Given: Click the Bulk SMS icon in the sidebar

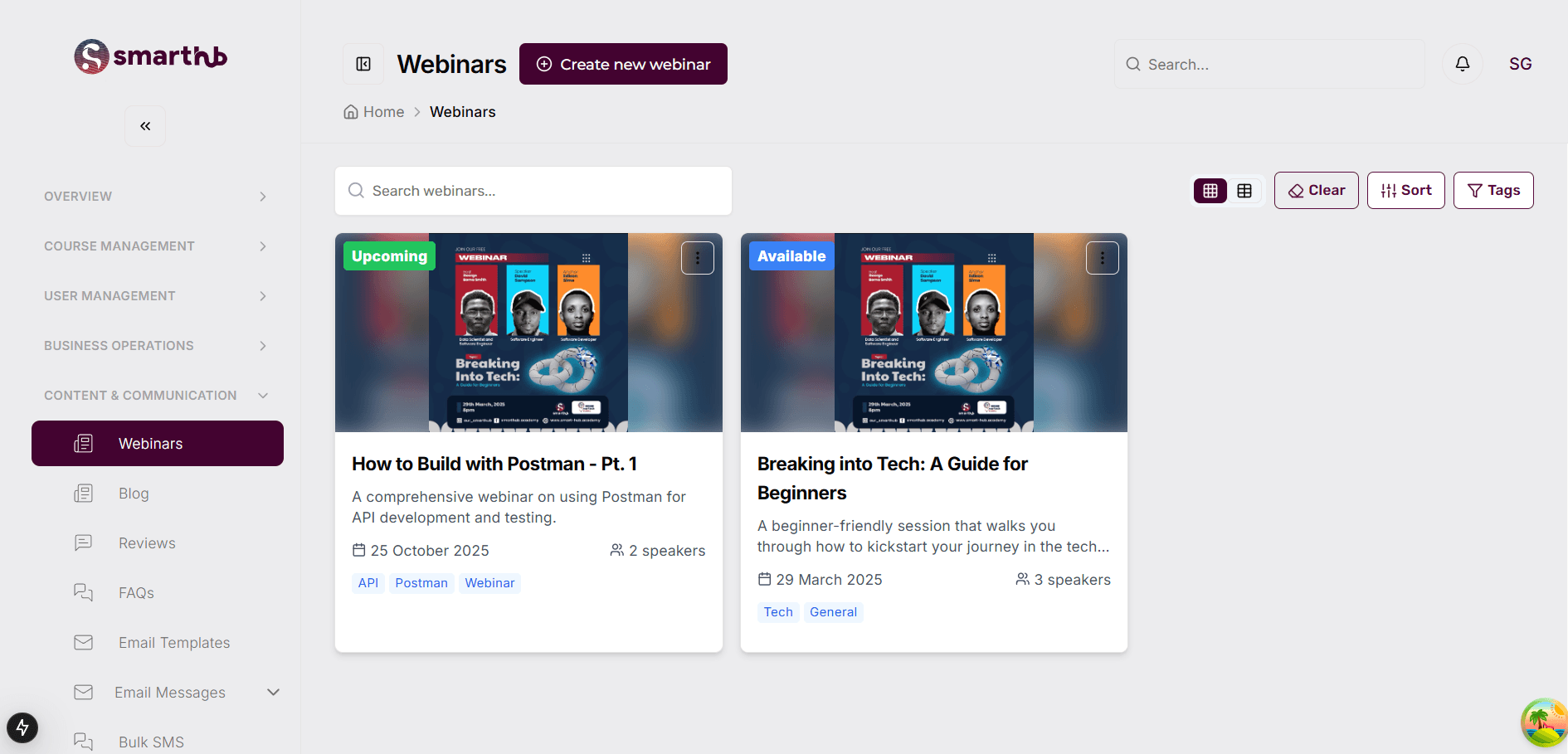Looking at the screenshot, I should tap(83, 741).
